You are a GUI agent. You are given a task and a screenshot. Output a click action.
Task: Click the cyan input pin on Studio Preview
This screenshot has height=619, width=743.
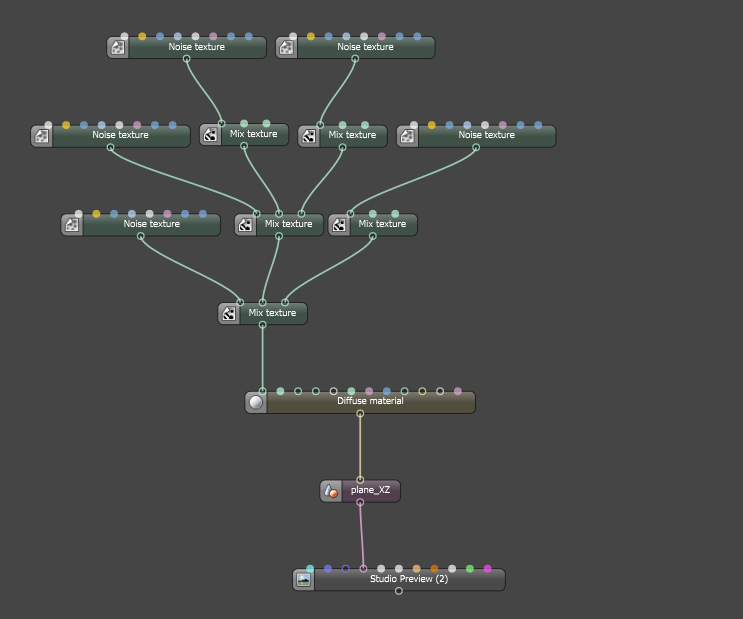[310, 569]
